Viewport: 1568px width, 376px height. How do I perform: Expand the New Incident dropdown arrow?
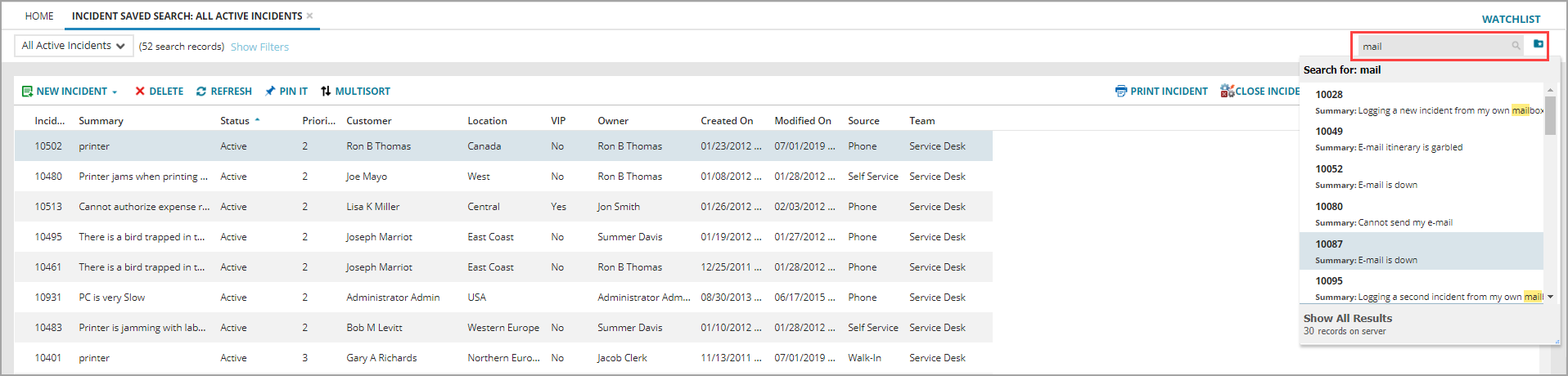[x=115, y=92]
